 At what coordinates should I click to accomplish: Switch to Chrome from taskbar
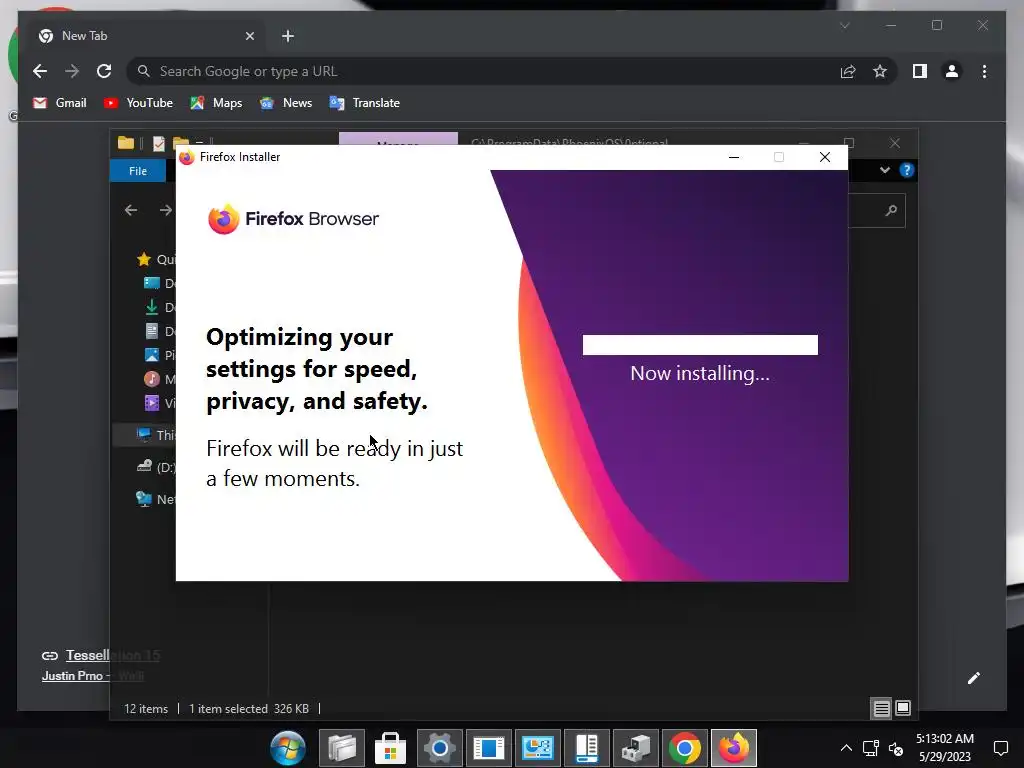point(684,748)
